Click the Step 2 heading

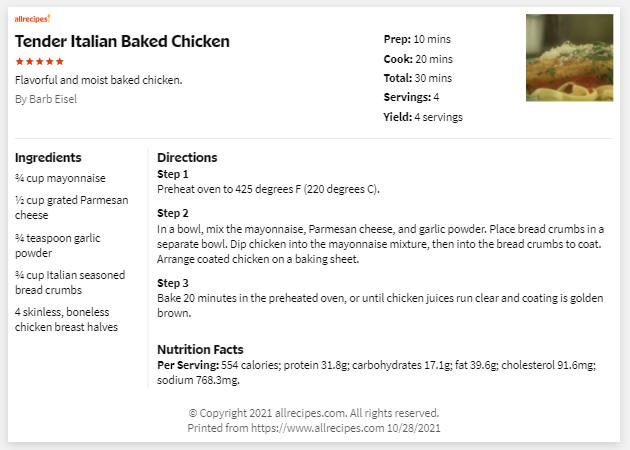click(172, 213)
